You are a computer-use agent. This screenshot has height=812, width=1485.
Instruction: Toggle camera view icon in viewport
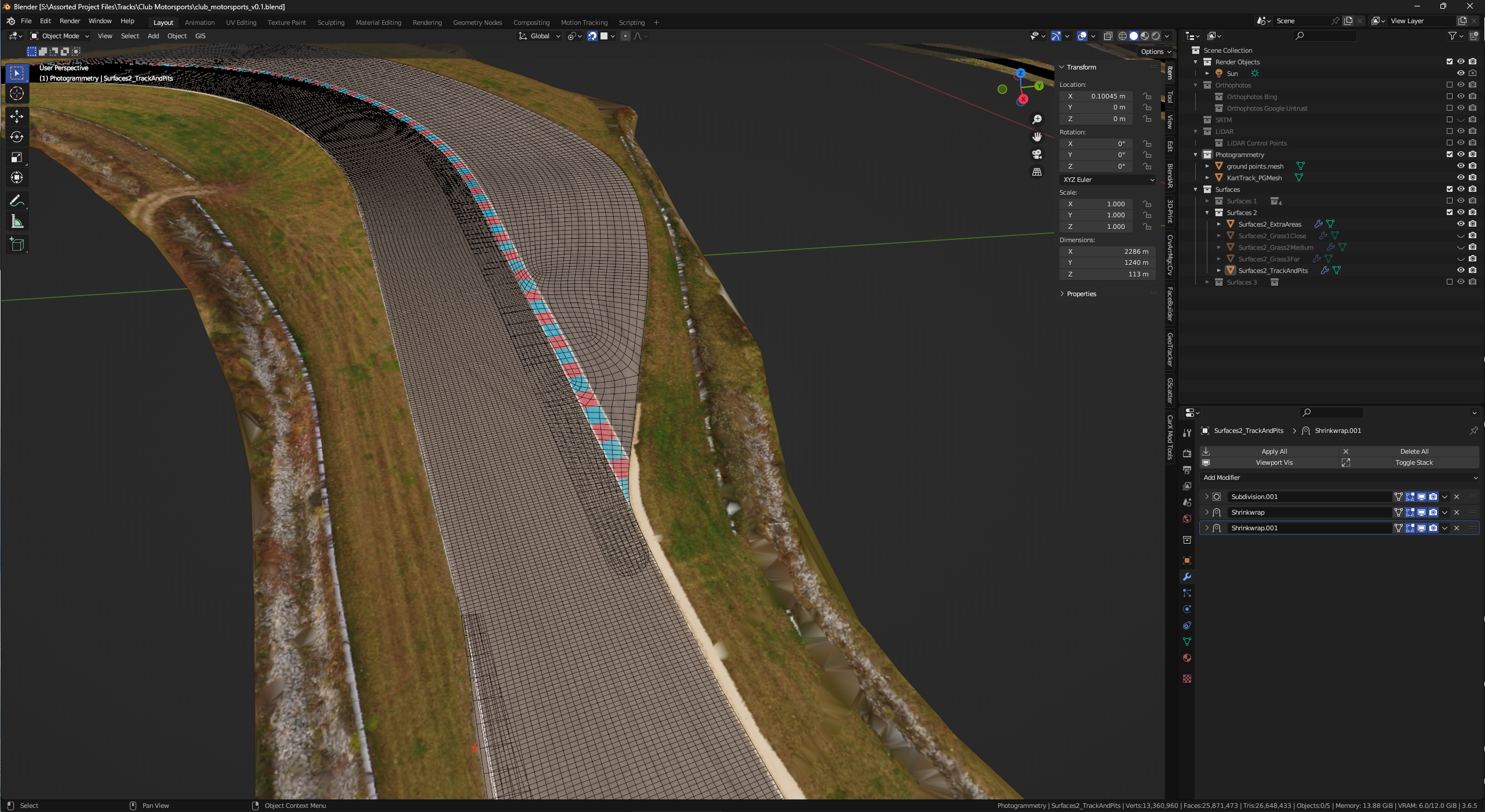(x=1037, y=154)
